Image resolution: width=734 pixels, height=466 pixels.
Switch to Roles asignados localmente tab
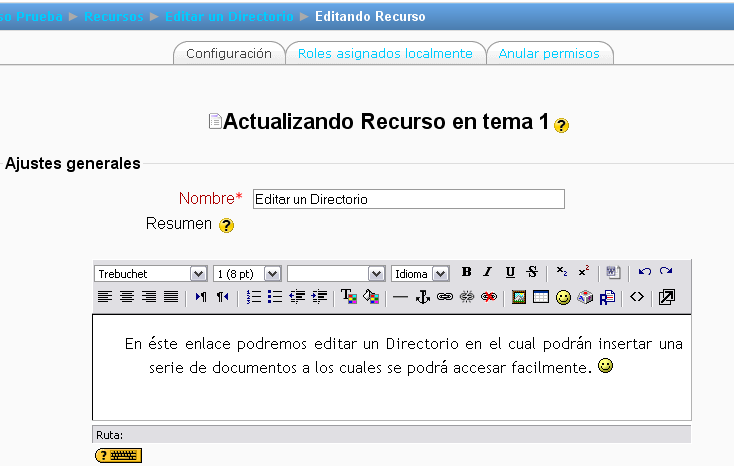tap(385, 54)
